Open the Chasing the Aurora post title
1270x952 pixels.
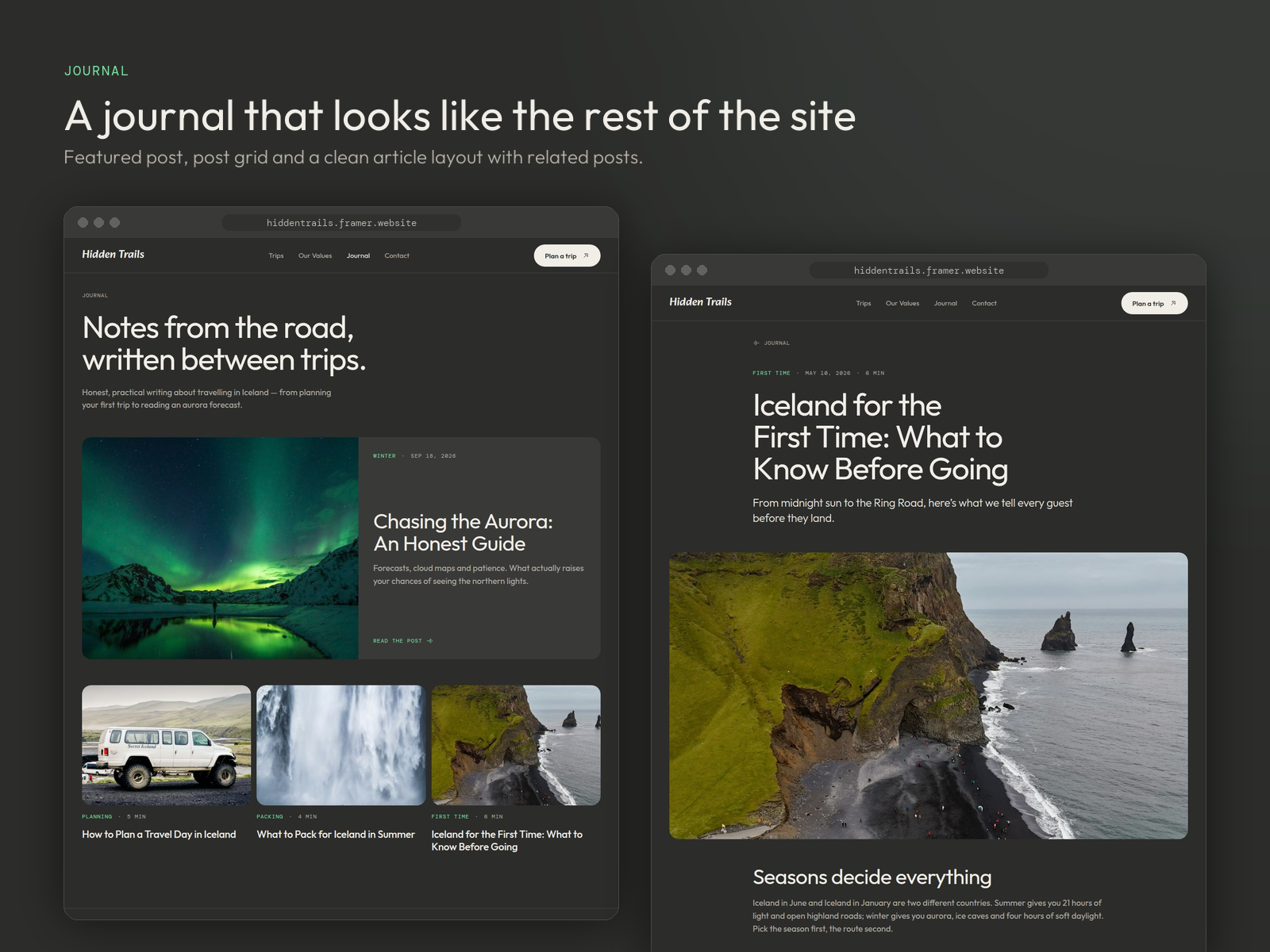tap(463, 532)
